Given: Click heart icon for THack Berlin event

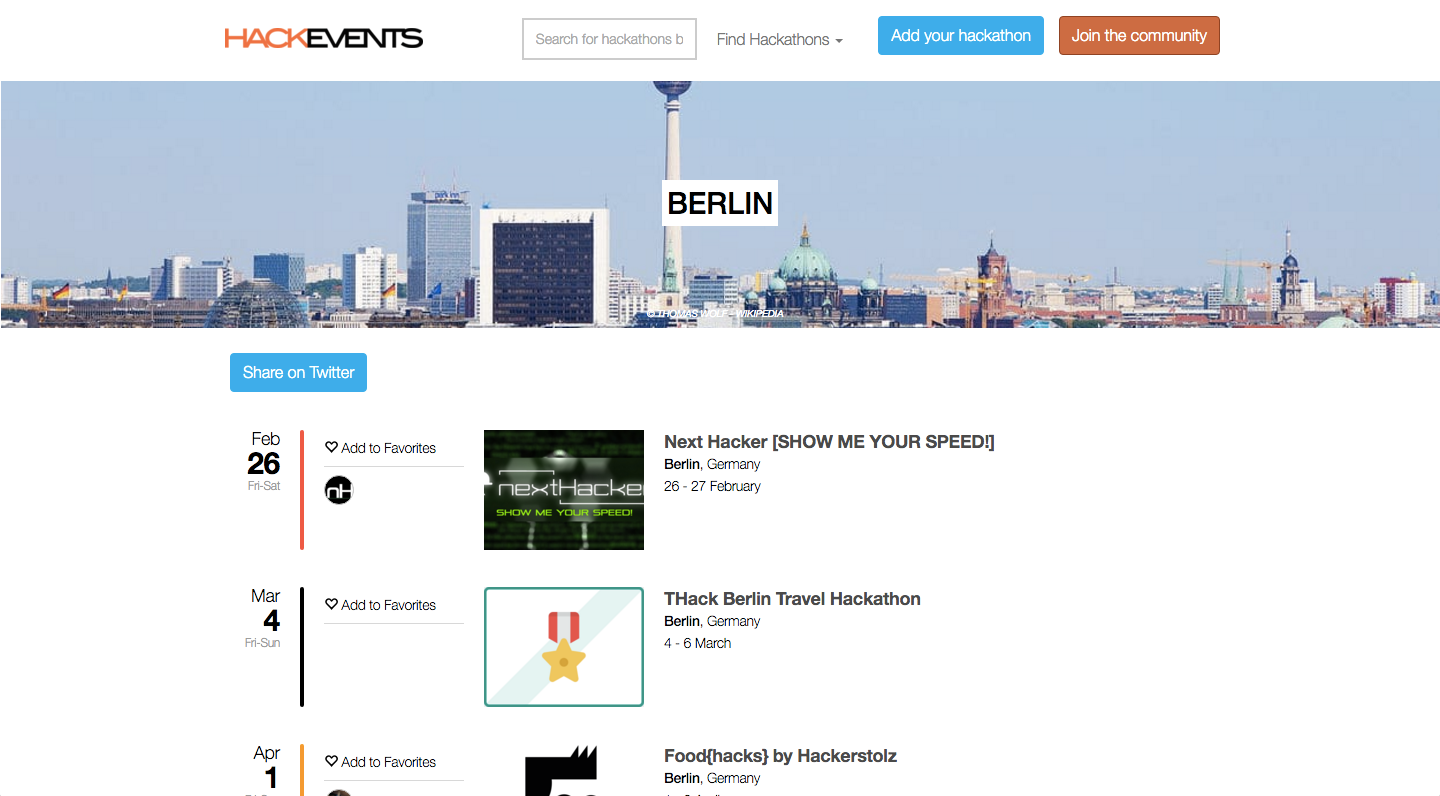Looking at the screenshot, I should click(331, 604).
